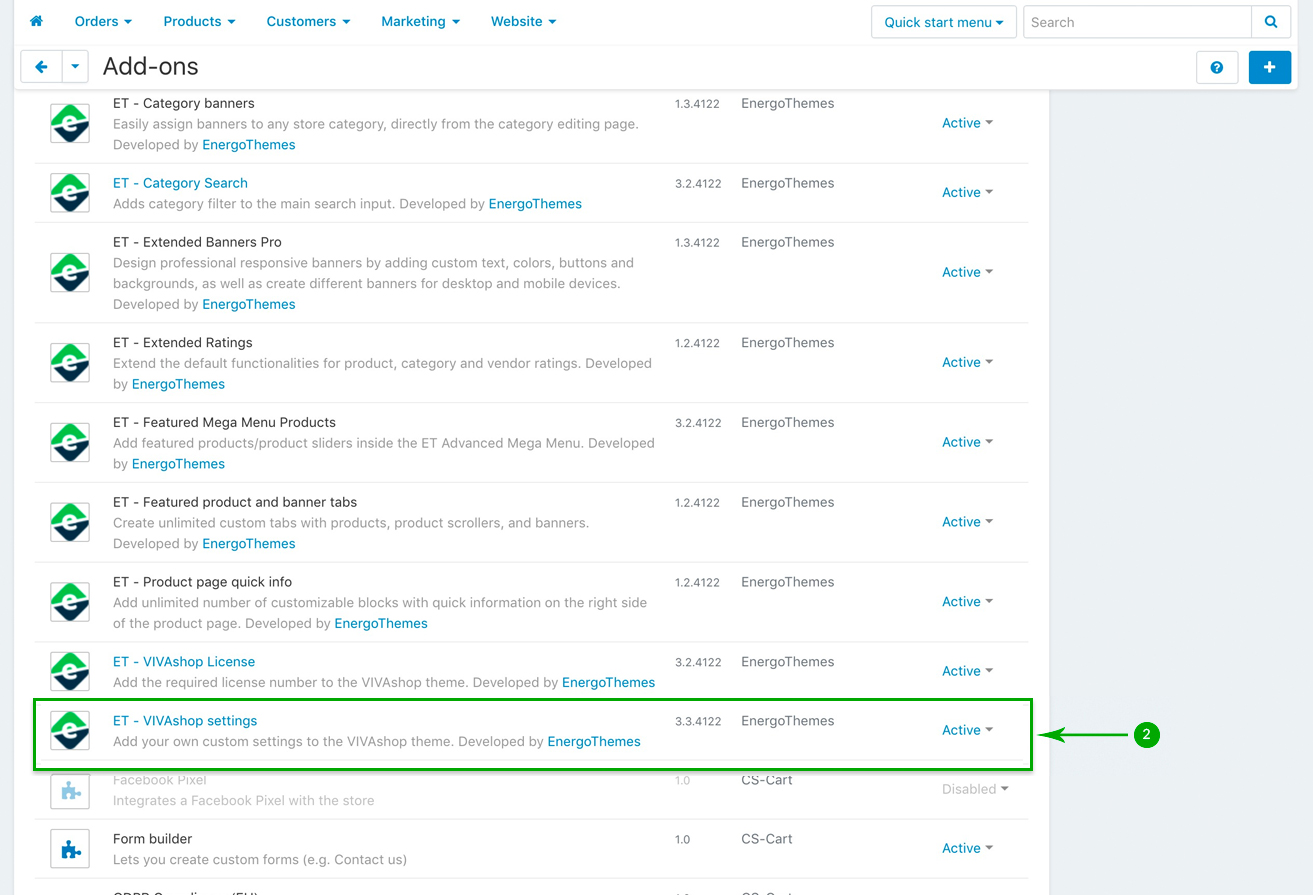Click into the Search input field
This screenshot has height=895, width=1313.
pos(1137,22)
